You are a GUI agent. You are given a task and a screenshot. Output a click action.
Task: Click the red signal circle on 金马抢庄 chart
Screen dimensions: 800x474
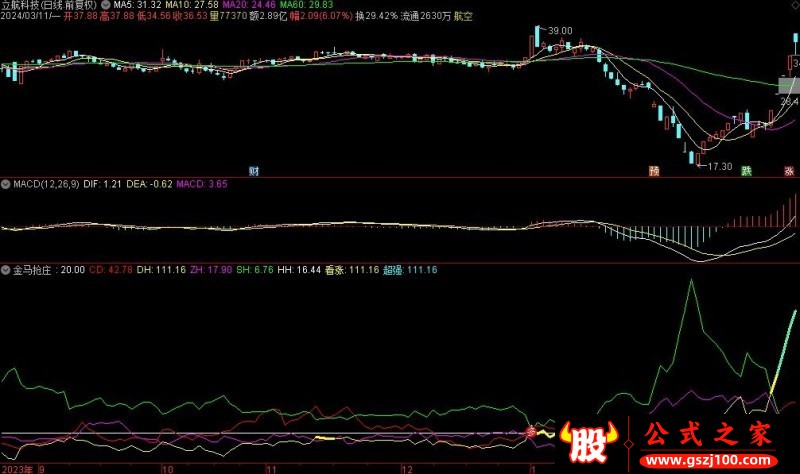point(531,432)
